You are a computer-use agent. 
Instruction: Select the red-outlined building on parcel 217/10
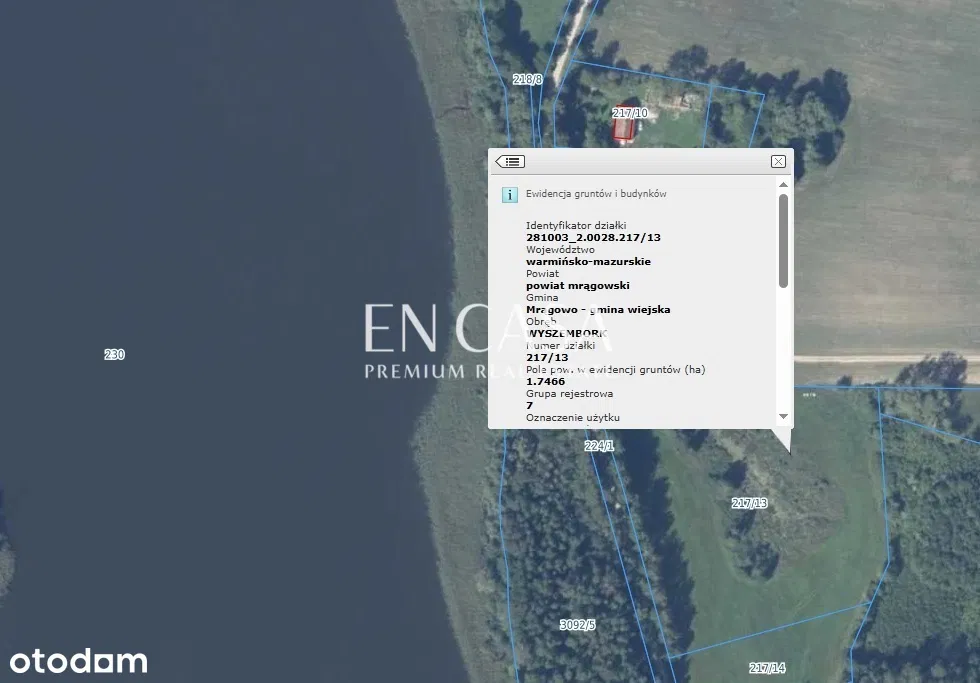[x=623, y=130]
